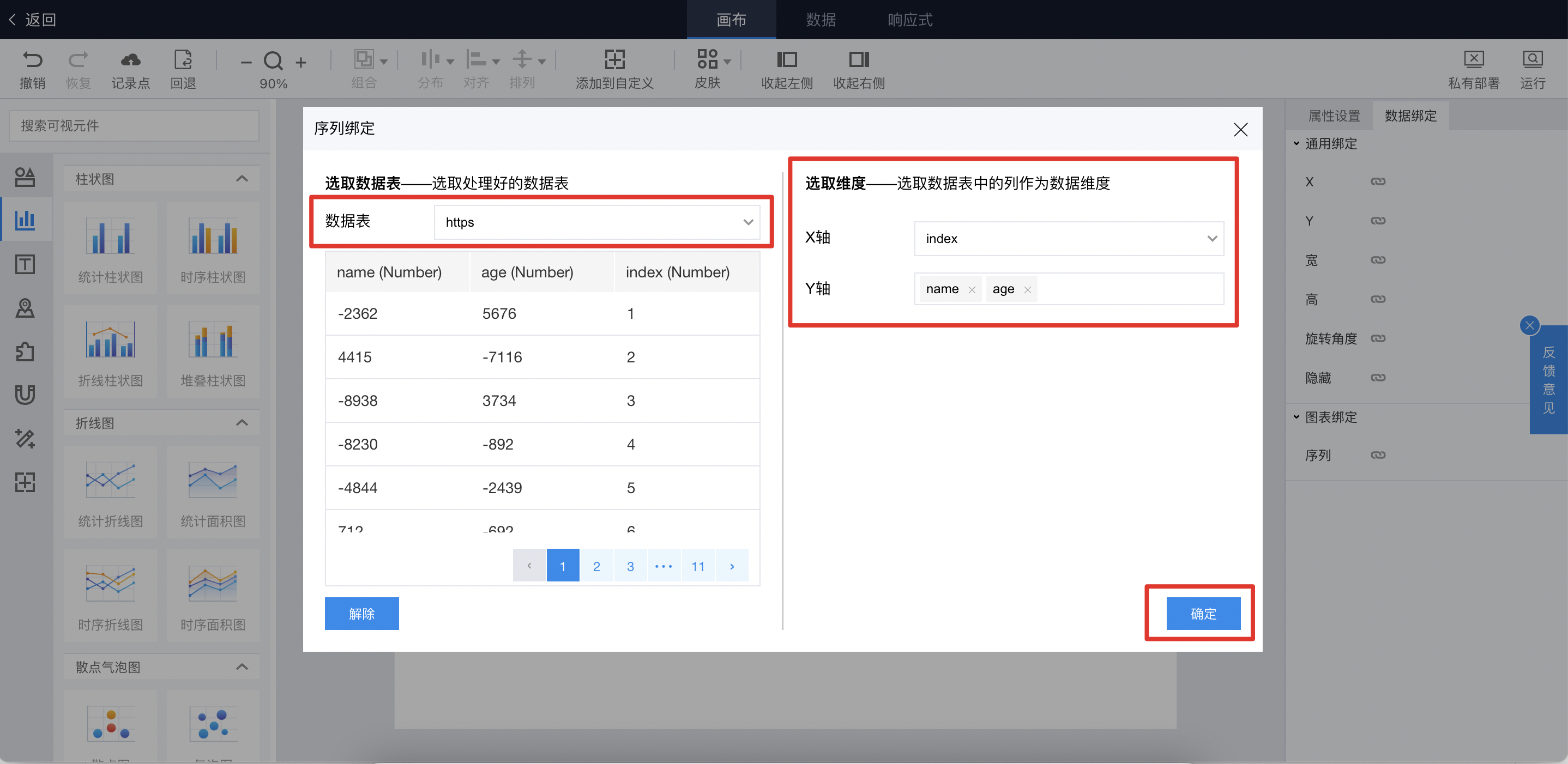Select the 统计柱状图 thumbnail

[110, 249]
